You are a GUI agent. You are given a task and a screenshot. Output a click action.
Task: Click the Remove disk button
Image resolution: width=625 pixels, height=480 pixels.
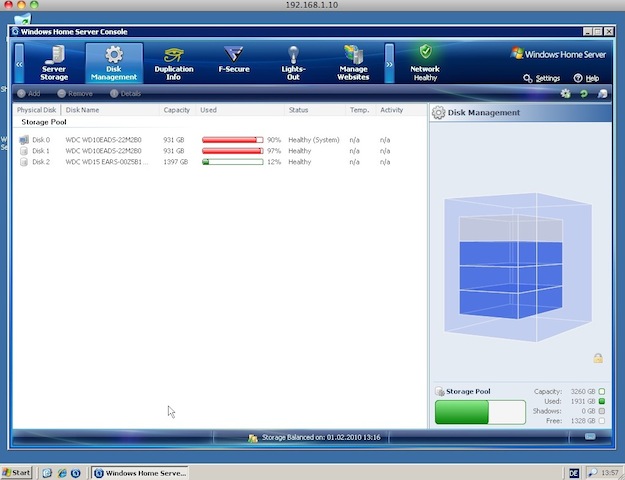pos(75,94)
